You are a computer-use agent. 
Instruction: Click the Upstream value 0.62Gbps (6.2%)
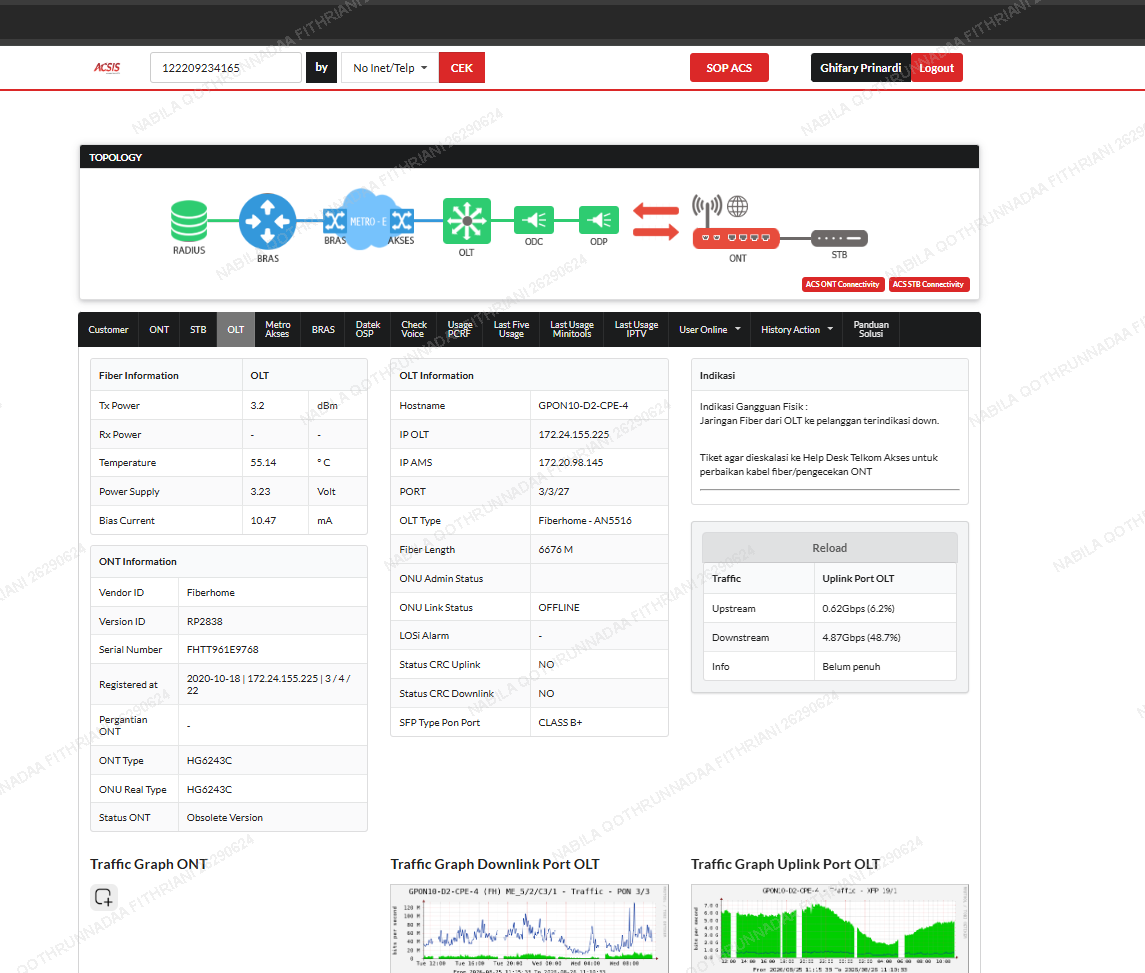tap(858, 608)
